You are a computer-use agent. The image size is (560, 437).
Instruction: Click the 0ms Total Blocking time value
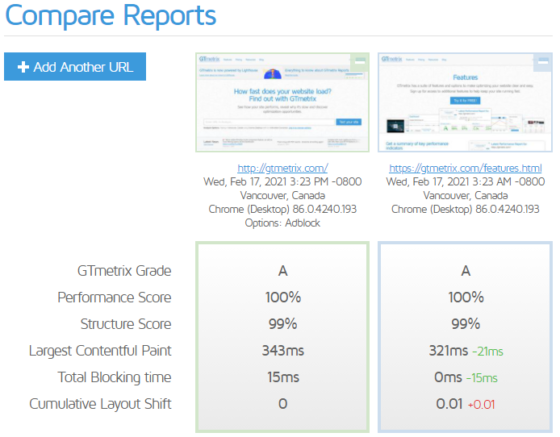tap(448, 377)
